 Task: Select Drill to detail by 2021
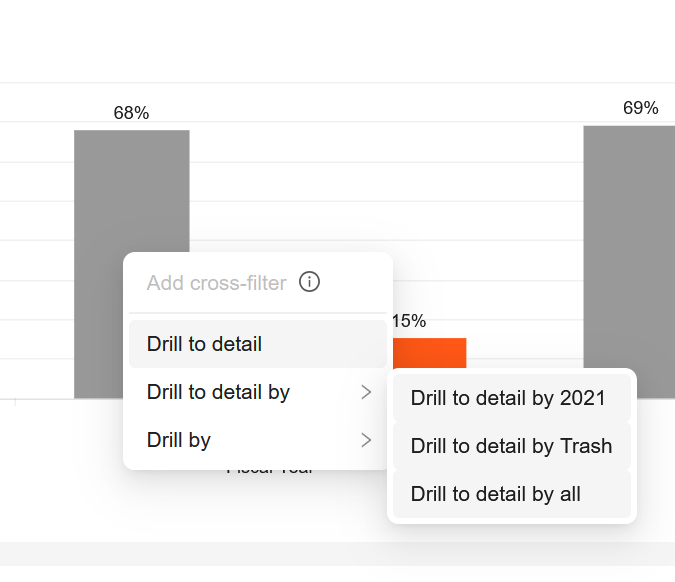508,398
